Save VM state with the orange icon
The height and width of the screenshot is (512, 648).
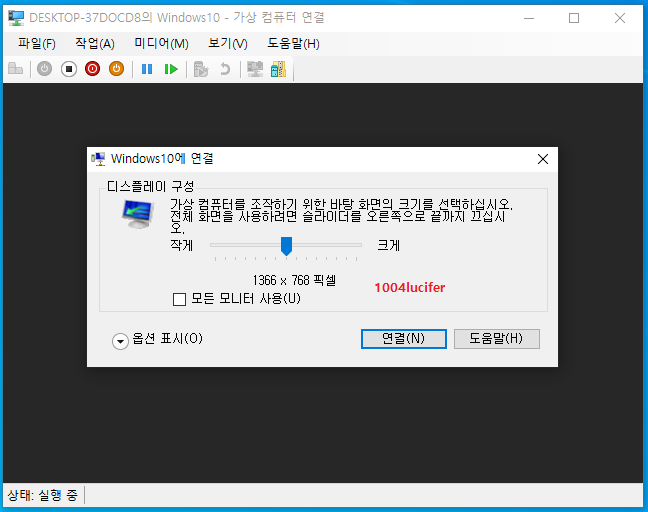tap(117, 69)
